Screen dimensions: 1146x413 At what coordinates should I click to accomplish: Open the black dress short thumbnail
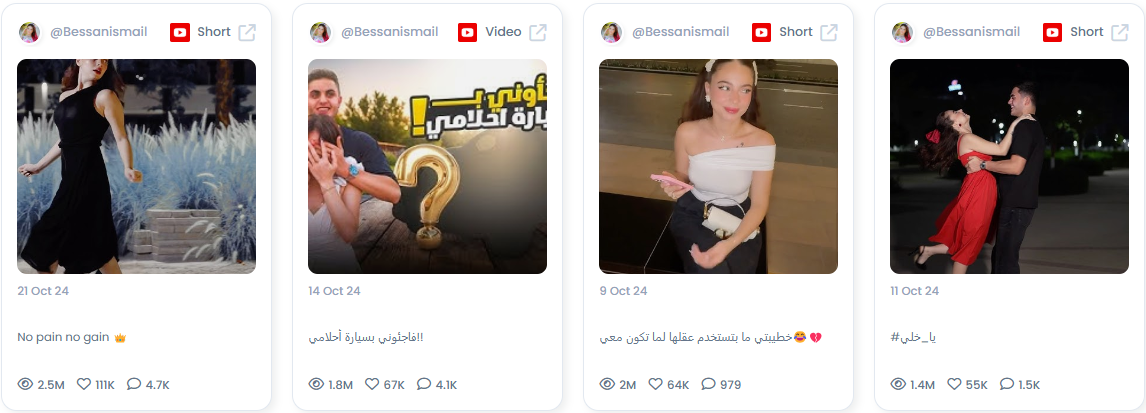(137, 167)
